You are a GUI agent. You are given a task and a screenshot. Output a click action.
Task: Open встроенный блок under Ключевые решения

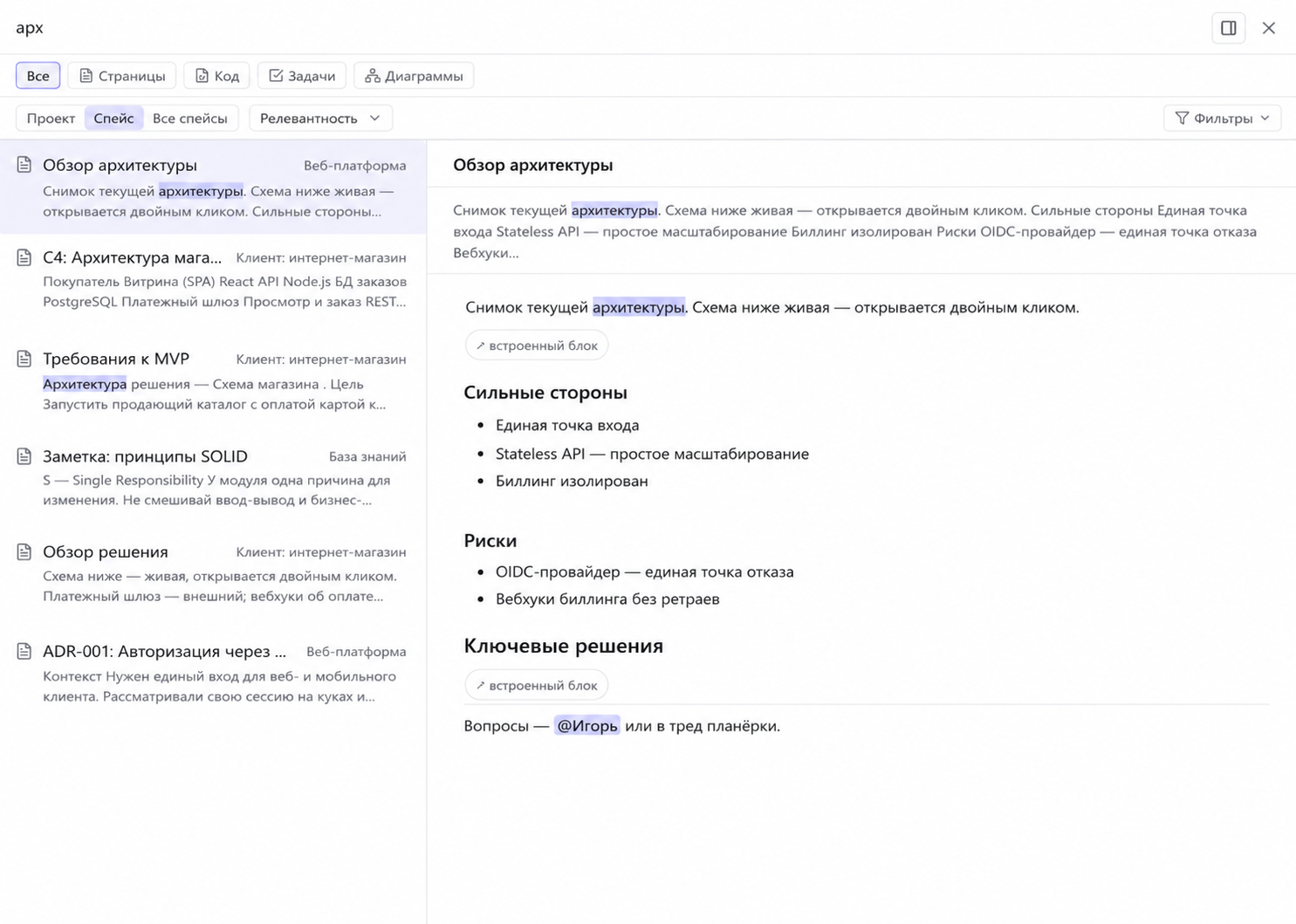point(537,685)
